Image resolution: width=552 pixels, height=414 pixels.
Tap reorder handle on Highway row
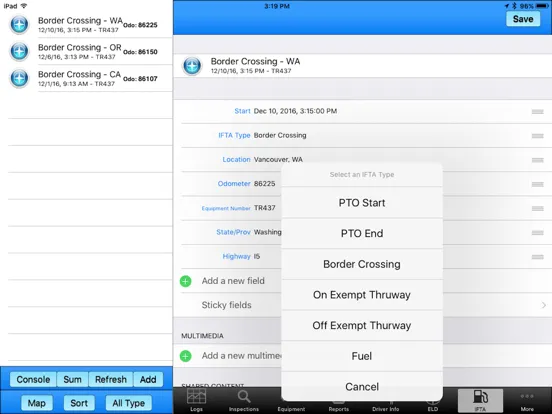click(x=538, y=257)
